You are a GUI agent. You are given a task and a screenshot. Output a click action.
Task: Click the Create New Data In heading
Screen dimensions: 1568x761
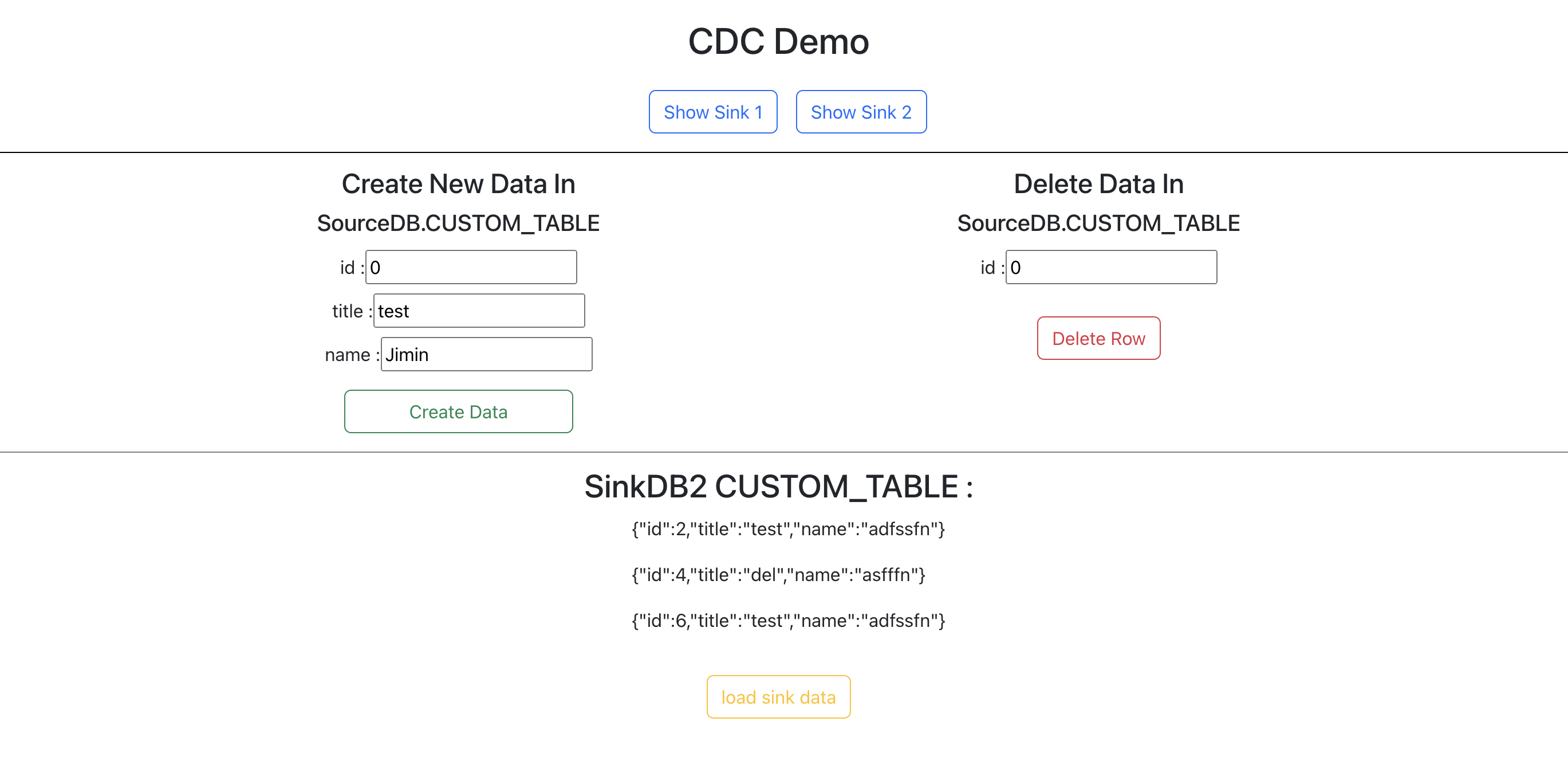[x=458, y=183]
